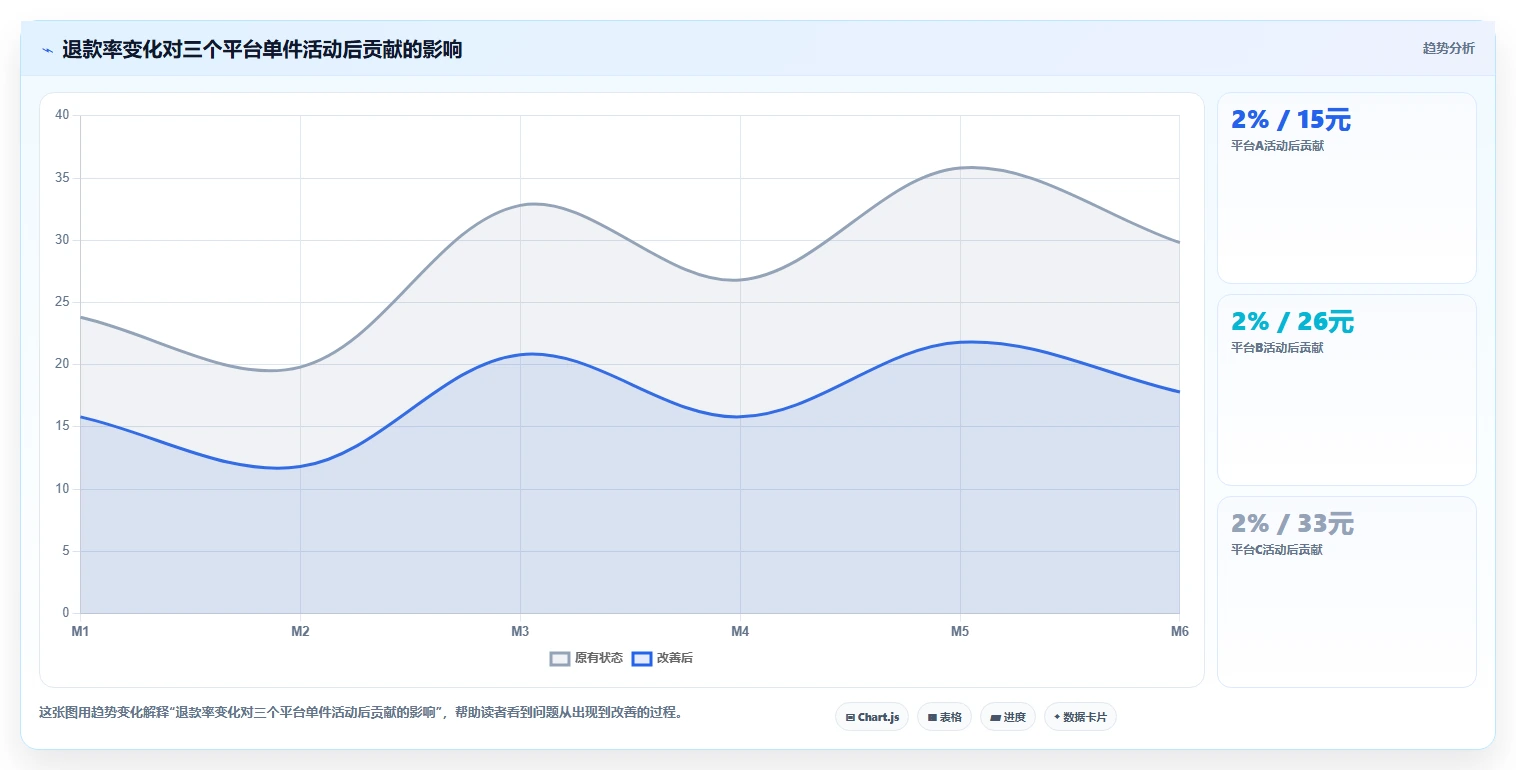This screenshot has width=1516, height=770.
Task: Toggle the 原有状态 legend item
Action: [x=587, y=658]
